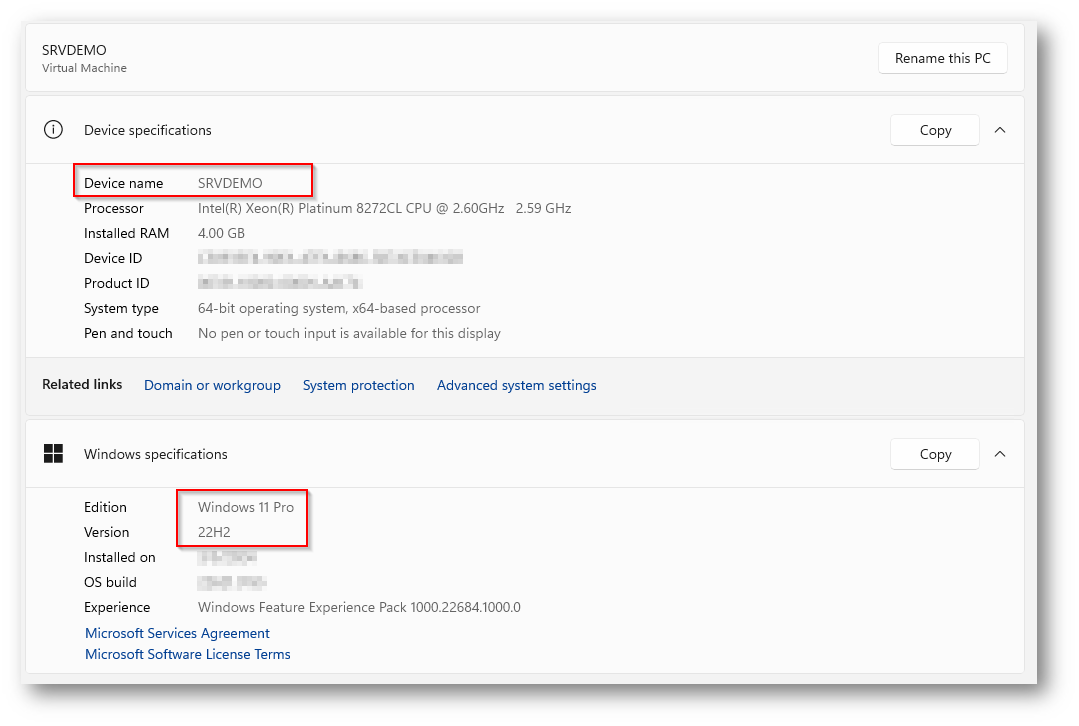1079x726 pixels.
Task: Open System protection settings
Action: (358, 385)
